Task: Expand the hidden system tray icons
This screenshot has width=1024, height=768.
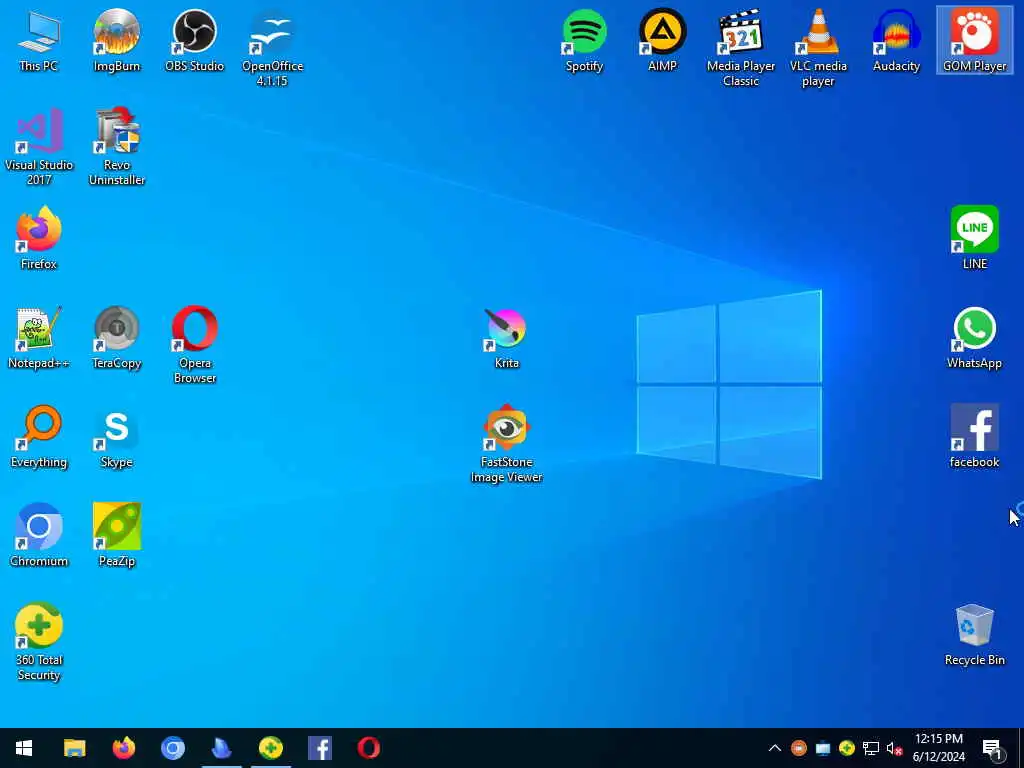Action: (775, 748)
